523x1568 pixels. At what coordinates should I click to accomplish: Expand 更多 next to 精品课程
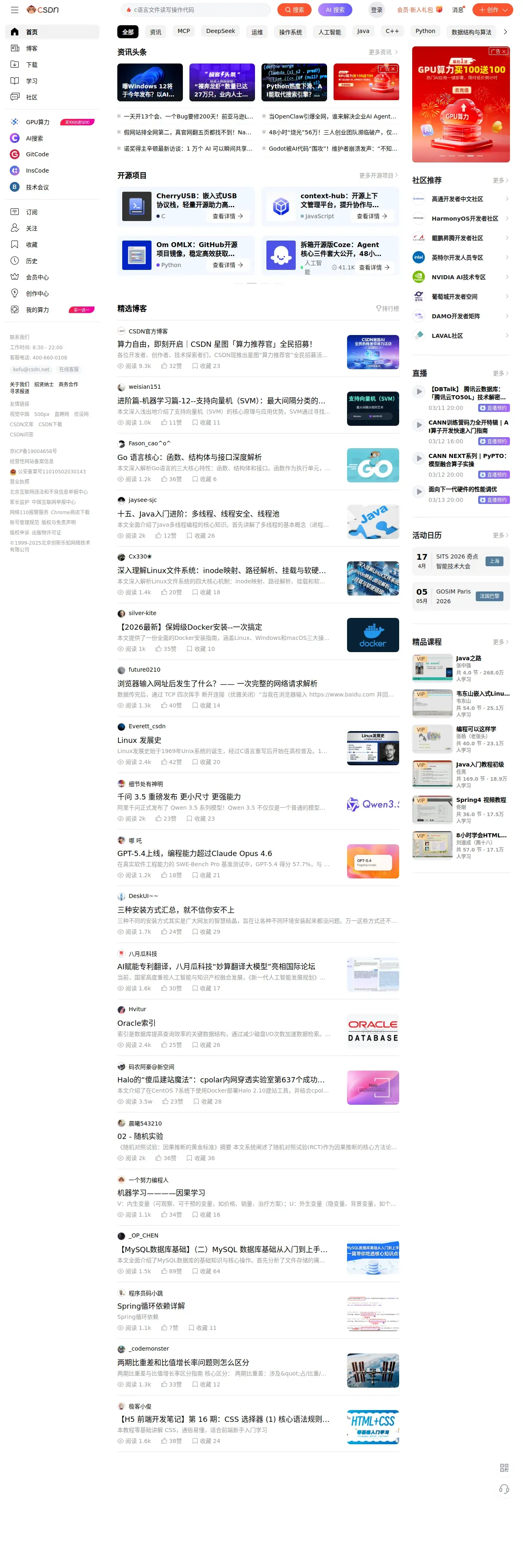501,642
